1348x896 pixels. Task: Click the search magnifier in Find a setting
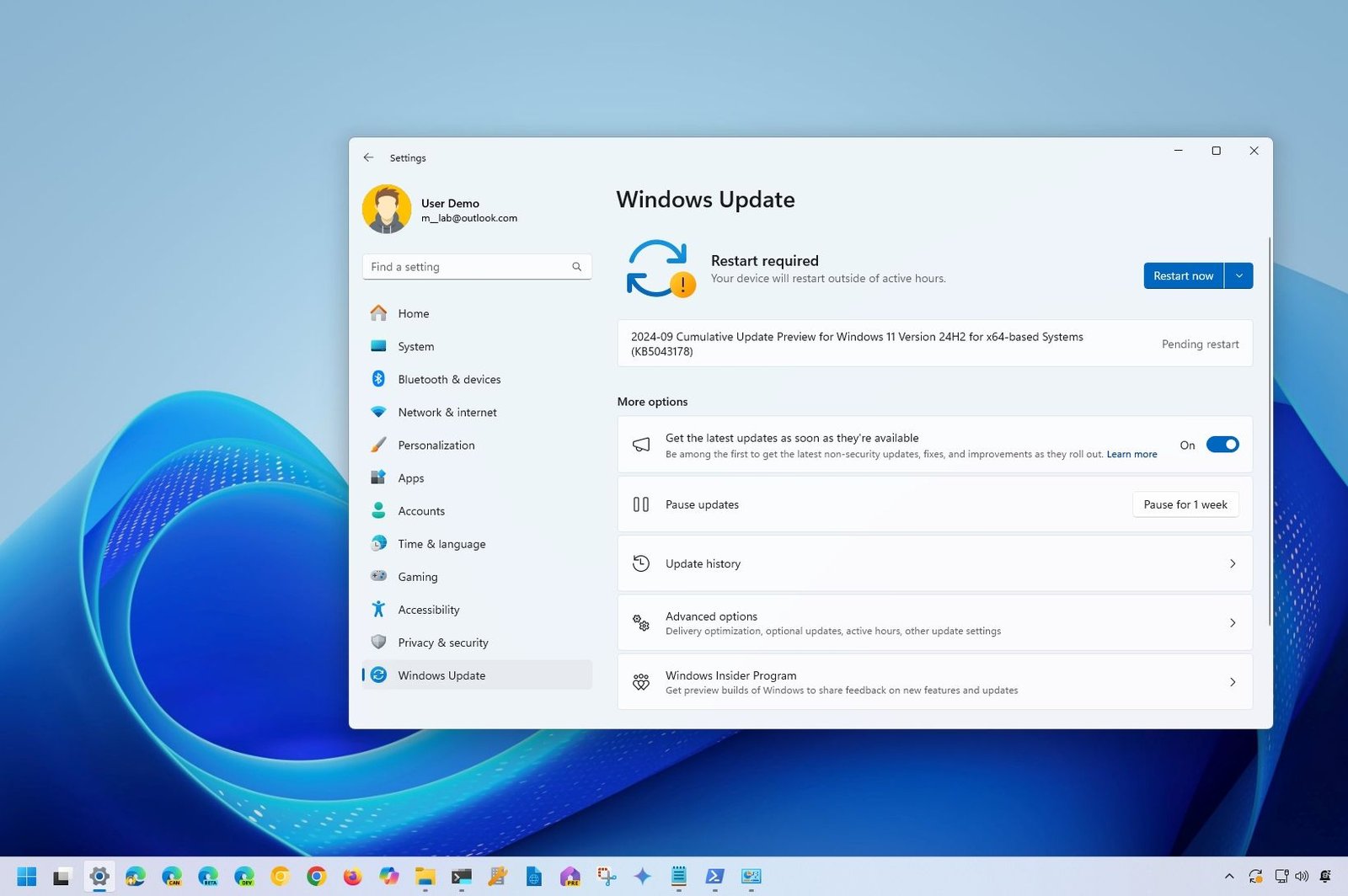click(x=577, y=267)
